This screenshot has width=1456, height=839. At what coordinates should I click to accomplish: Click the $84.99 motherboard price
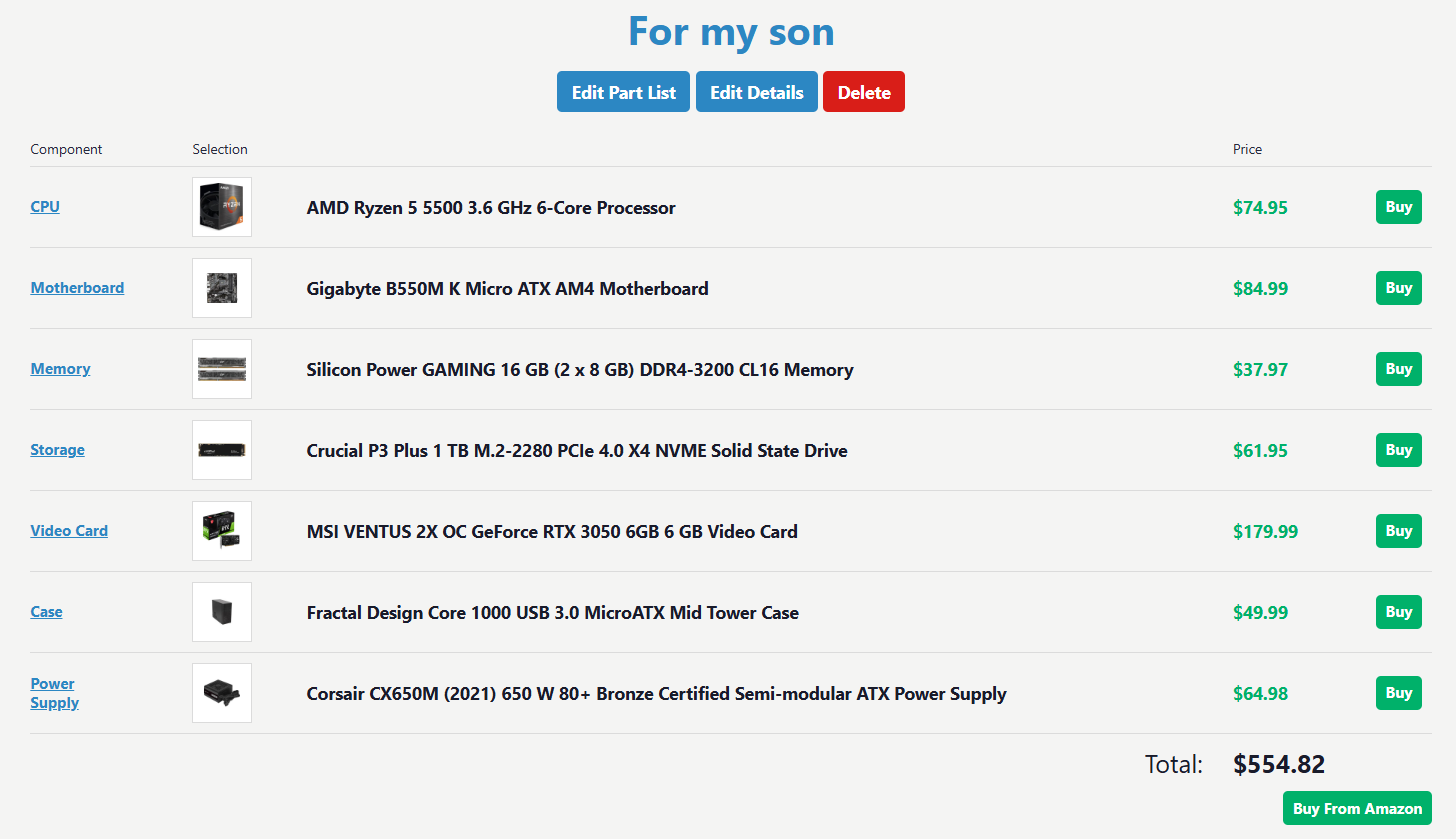[1260, 289]
